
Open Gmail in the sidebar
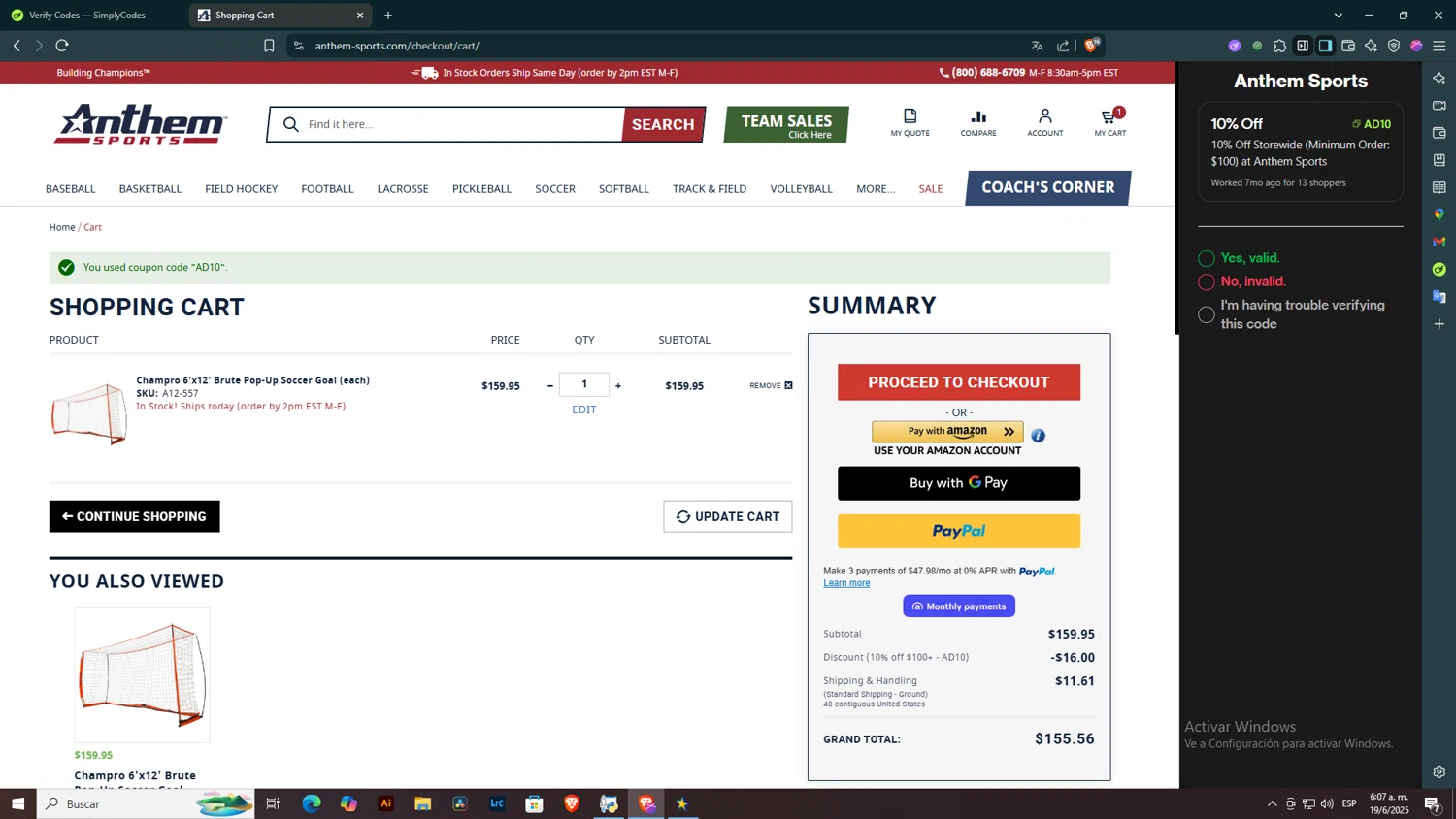[x=1439, y=242]
